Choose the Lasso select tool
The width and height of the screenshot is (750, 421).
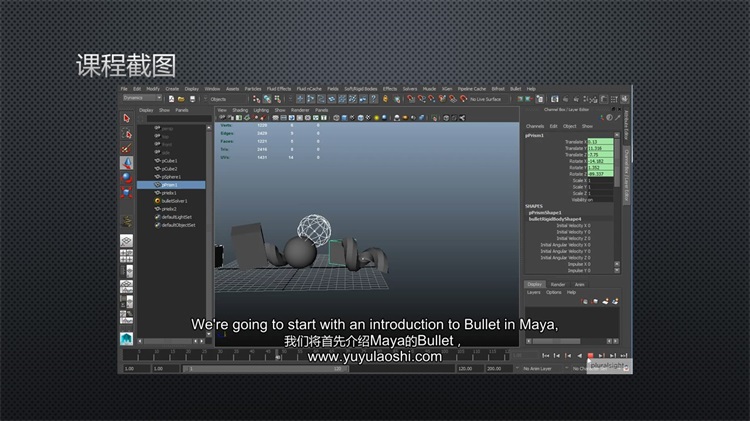126,133
